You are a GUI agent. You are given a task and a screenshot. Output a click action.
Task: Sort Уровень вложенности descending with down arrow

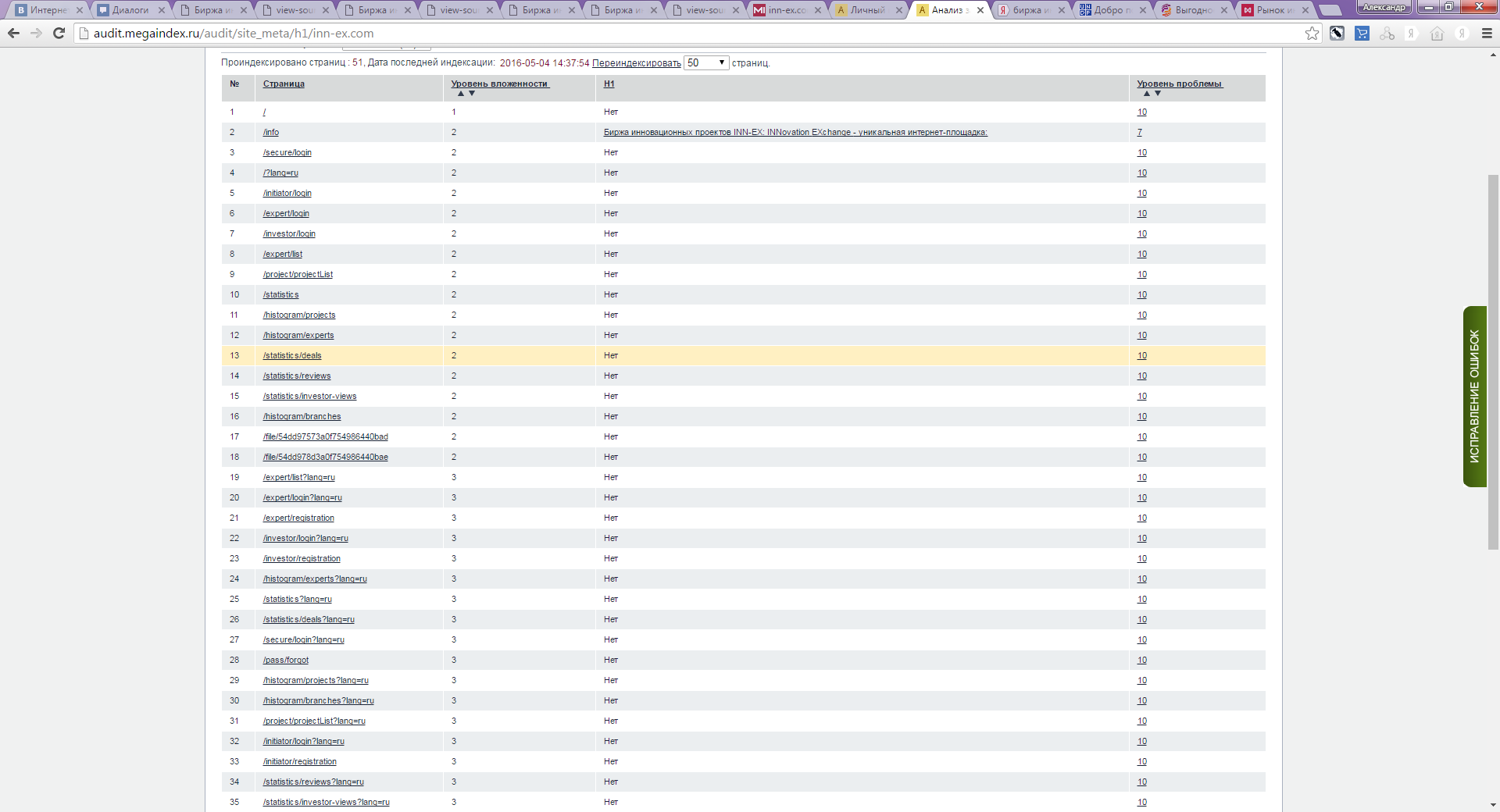coord(472,94)
